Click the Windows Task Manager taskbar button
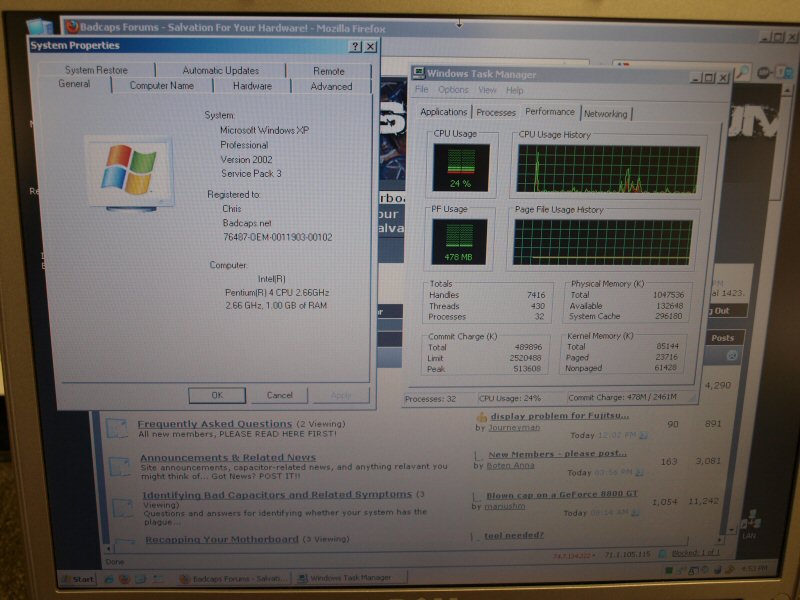 pyautogui.click(x=351, y=578)
